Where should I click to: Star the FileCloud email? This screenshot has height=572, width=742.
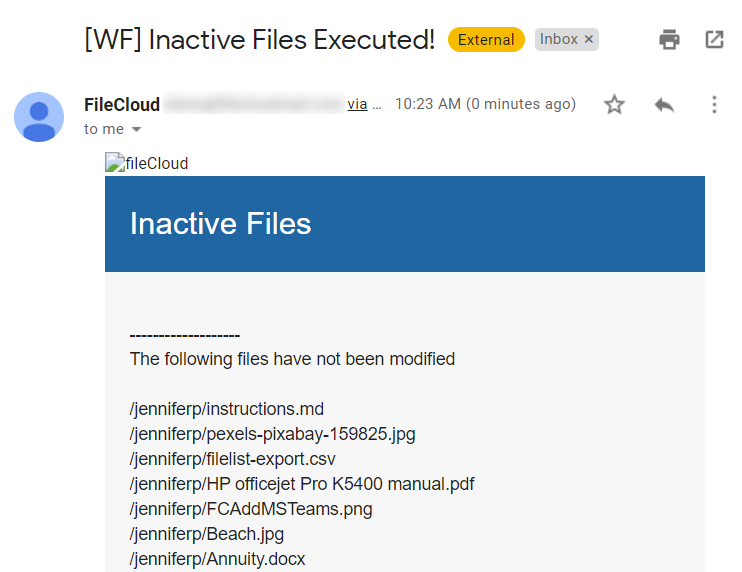coord(614,105)
